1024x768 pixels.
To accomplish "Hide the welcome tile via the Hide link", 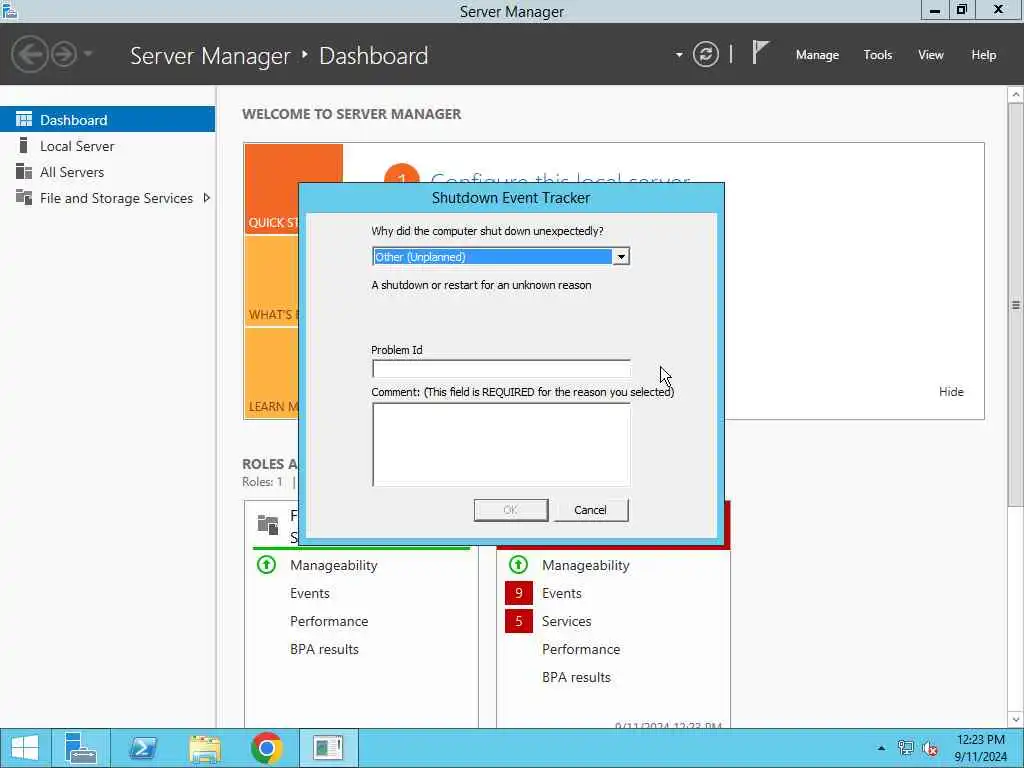I will (x=951, y=392).
